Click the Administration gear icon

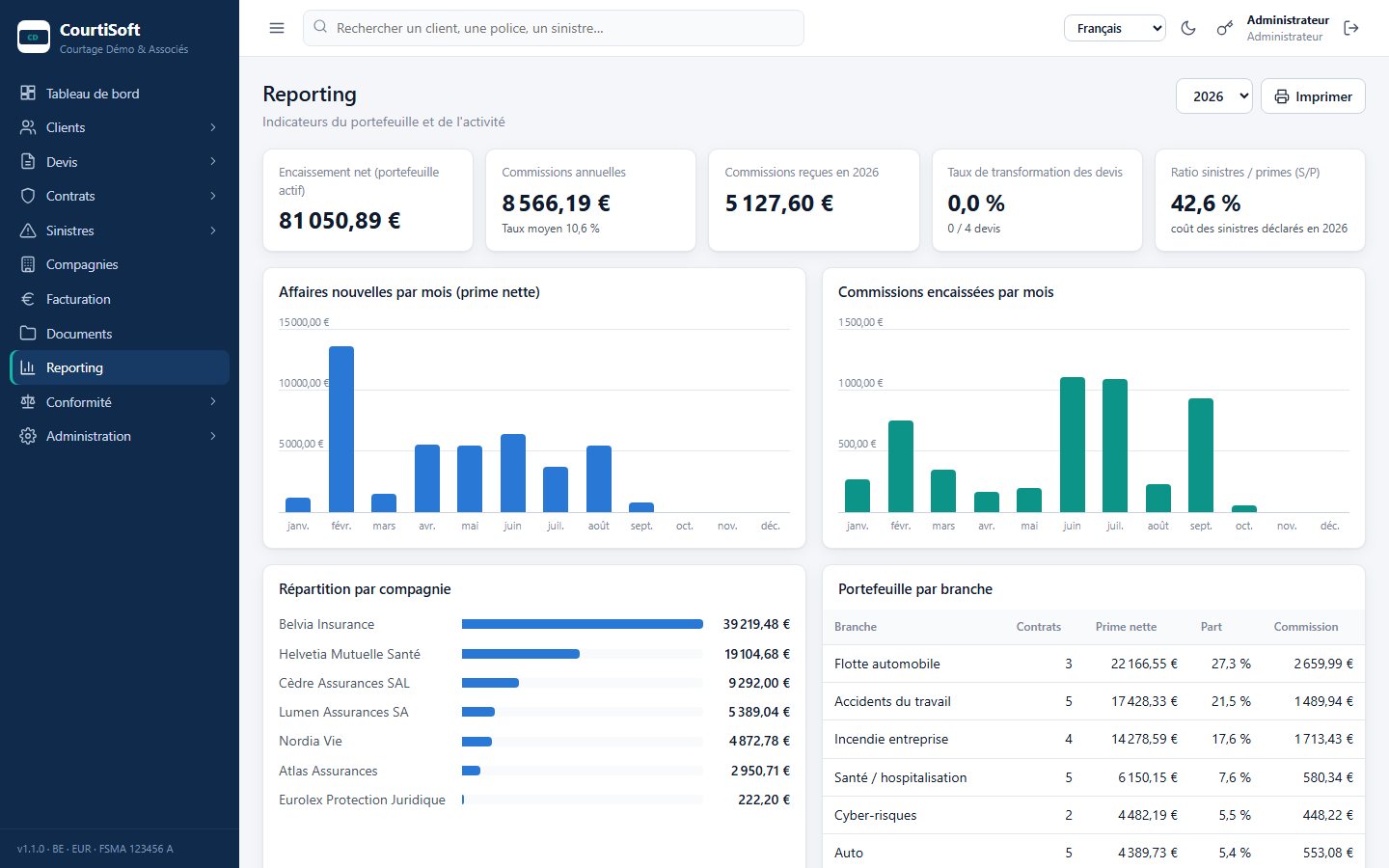tap(28, 436)
